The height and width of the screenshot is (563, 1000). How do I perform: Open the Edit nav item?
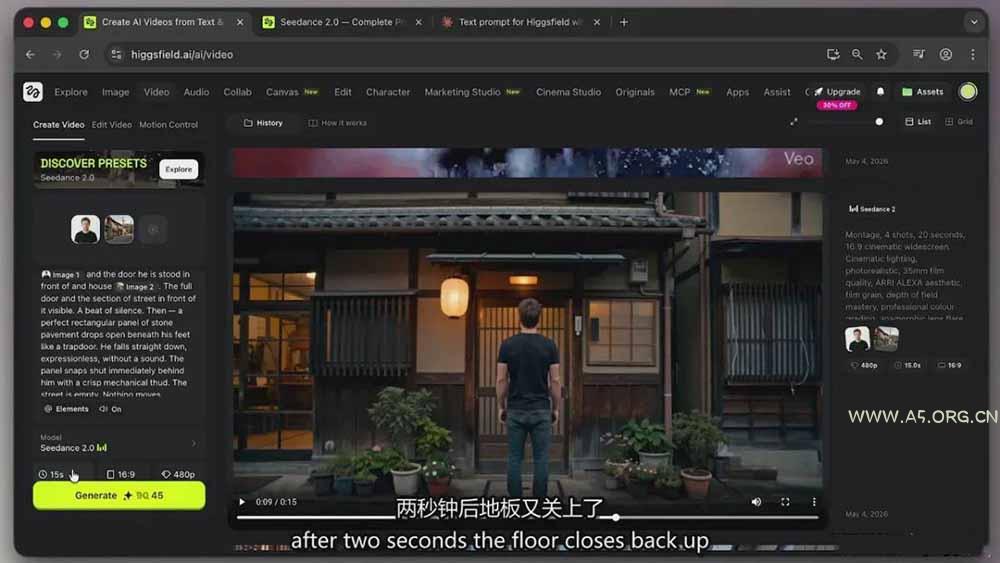(342, 92)
